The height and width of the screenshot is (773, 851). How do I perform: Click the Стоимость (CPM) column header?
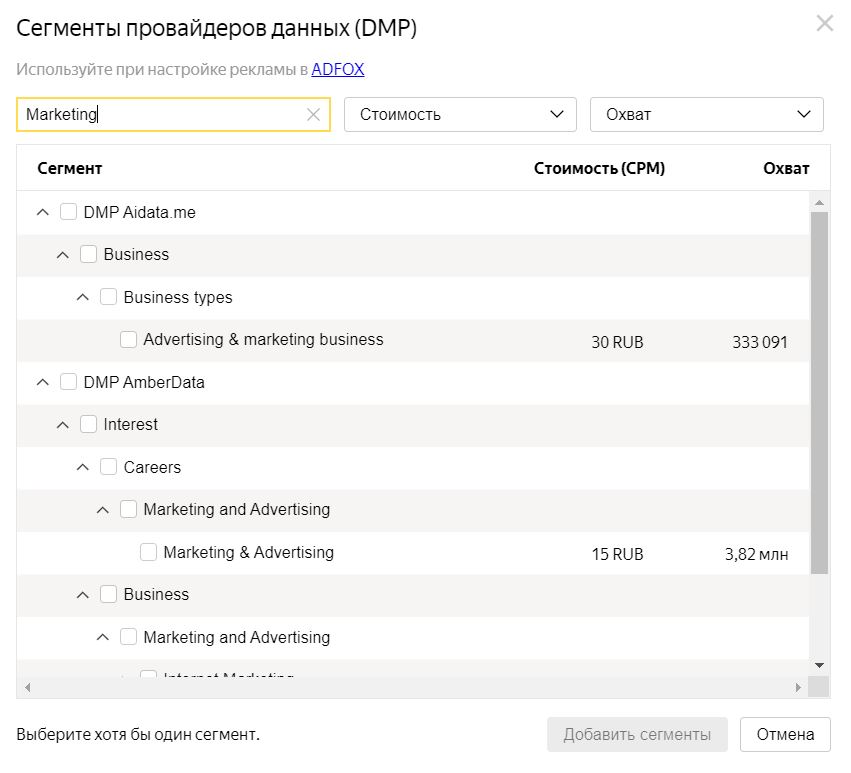tap(599, 168)
